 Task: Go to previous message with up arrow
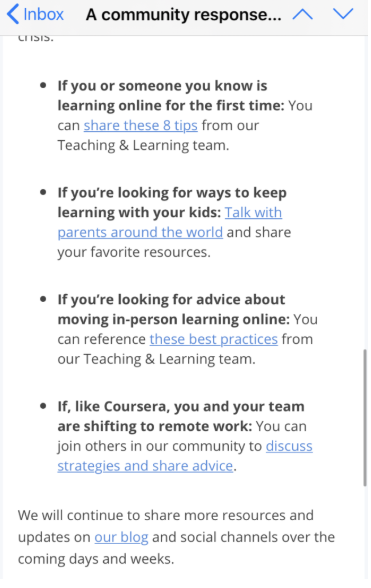(303, 14)
